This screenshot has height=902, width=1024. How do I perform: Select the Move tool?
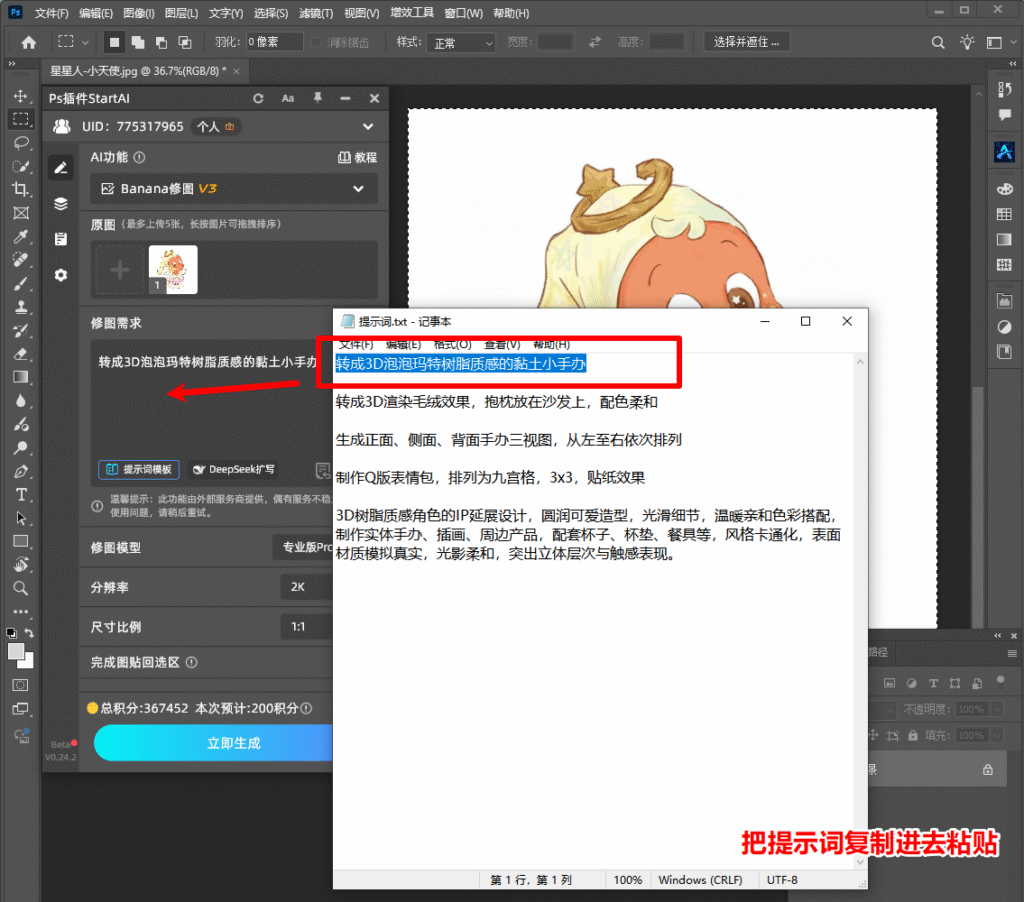tap(21, 96)
